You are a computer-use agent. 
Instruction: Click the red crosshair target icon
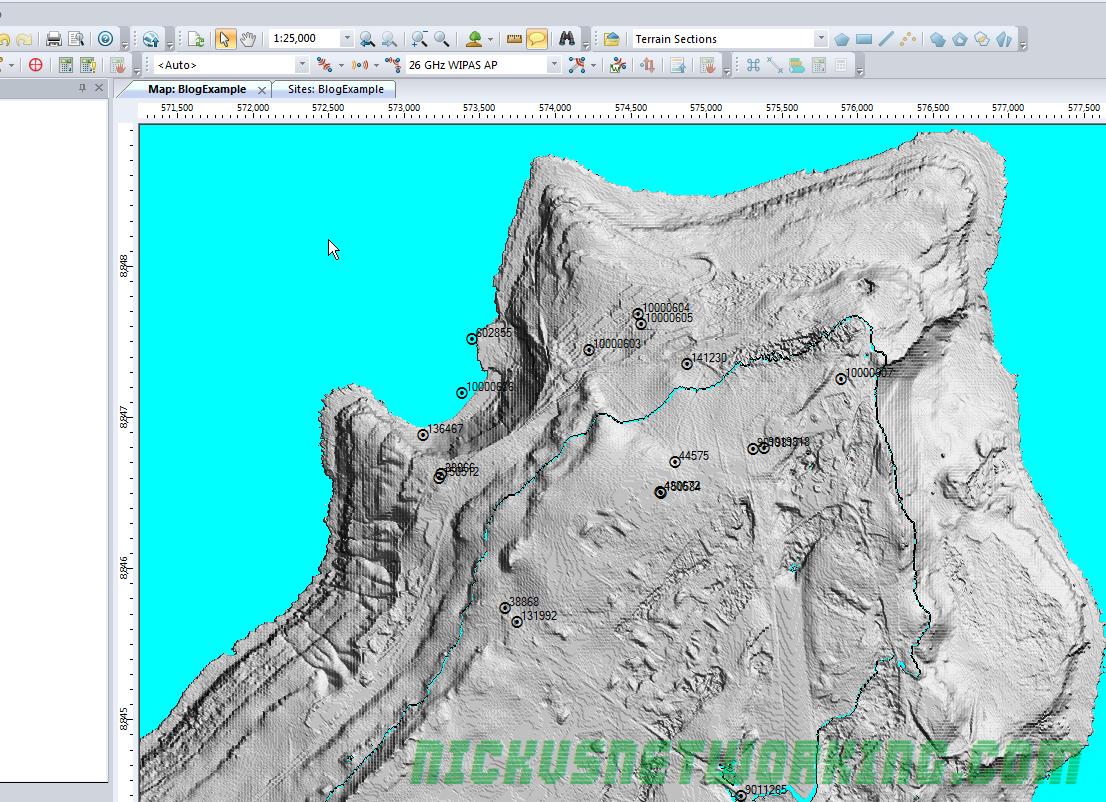point(36,65)
